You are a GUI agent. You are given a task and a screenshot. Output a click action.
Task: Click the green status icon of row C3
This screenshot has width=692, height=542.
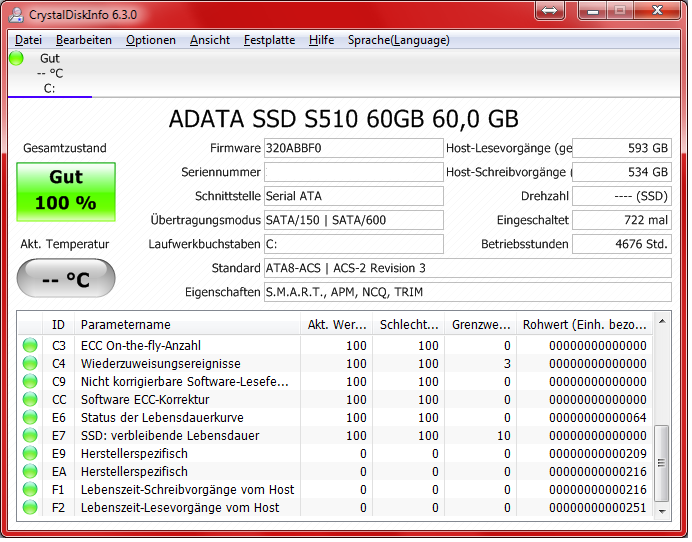tap(30, 345)
